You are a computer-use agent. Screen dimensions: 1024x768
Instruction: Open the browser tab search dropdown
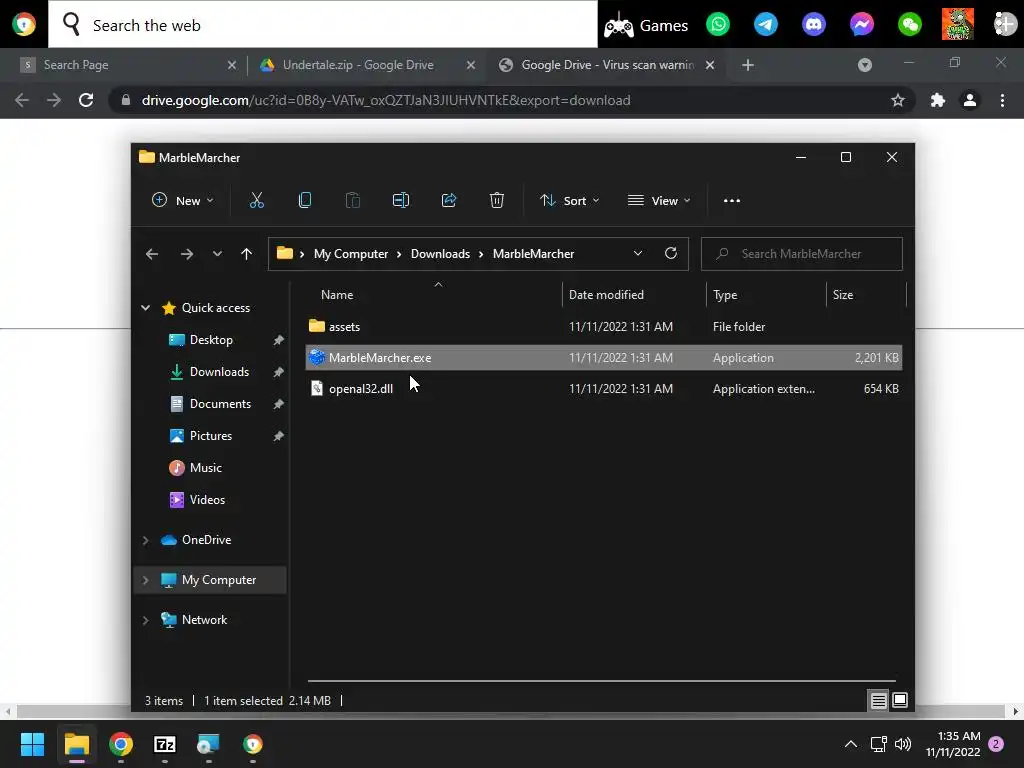[x=865, y=65]
